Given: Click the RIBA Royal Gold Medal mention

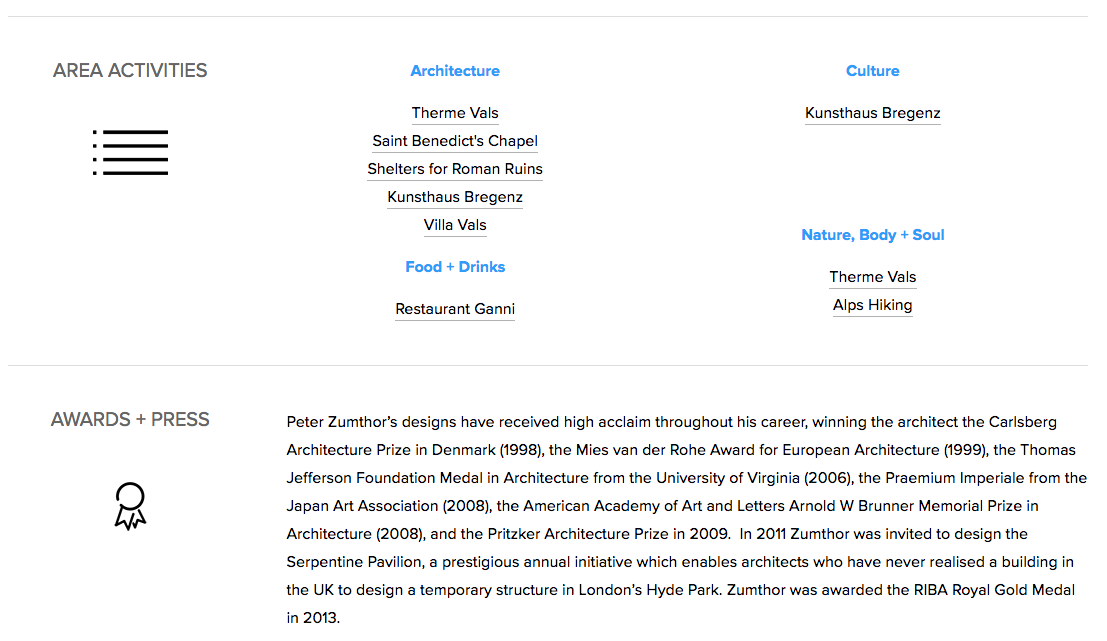Looking at the screenshot, I should click(x=994, y=589).
